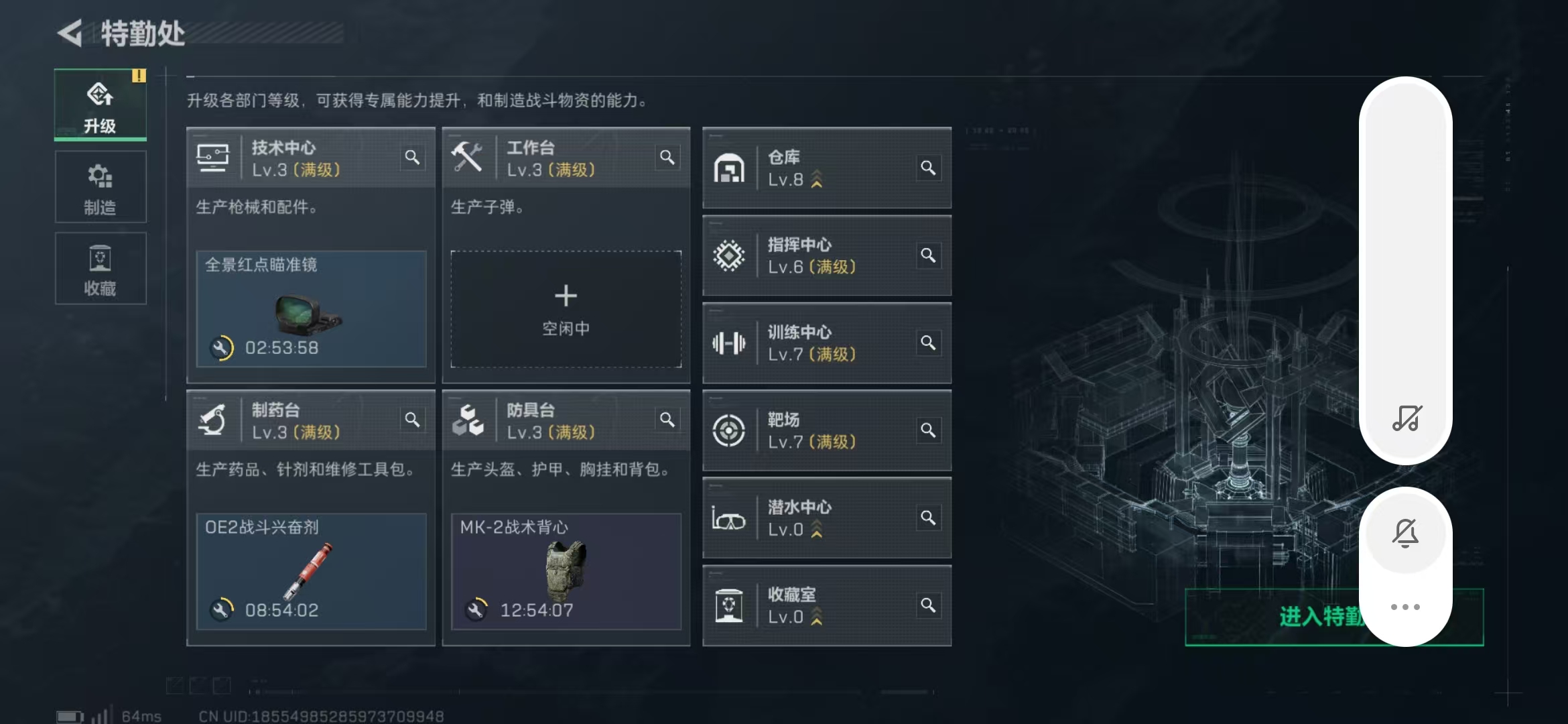Go back using the arrow beside 特勤处
Viewport: 1568px width, 724px height.
[70, 33]
